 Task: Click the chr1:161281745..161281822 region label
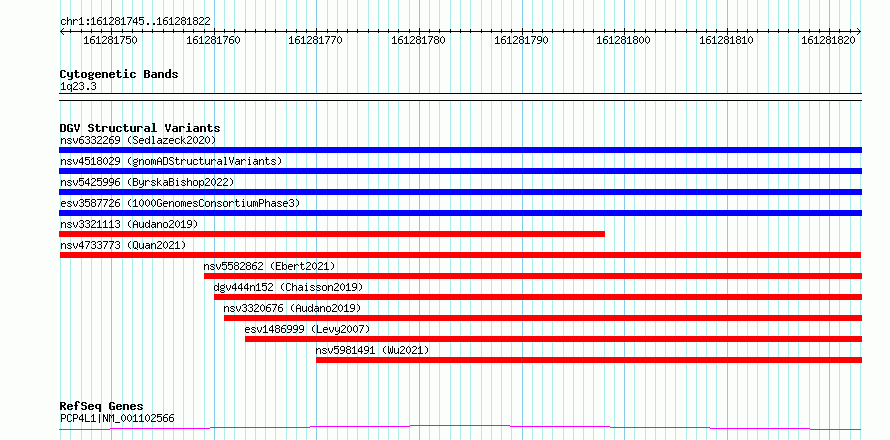(135, 21)
